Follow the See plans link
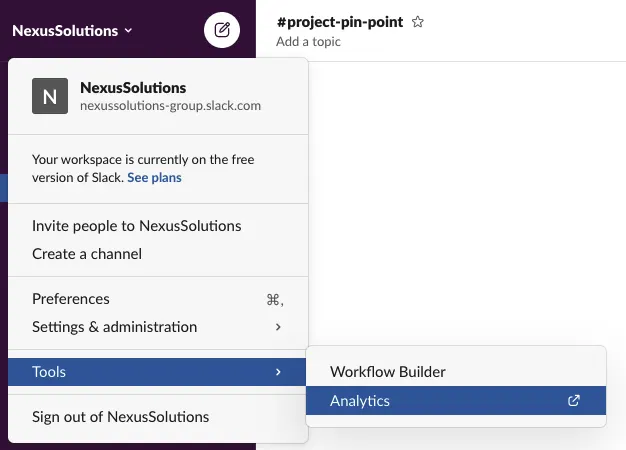The width and height of the screenshot is (626, 450). [155, 178]
